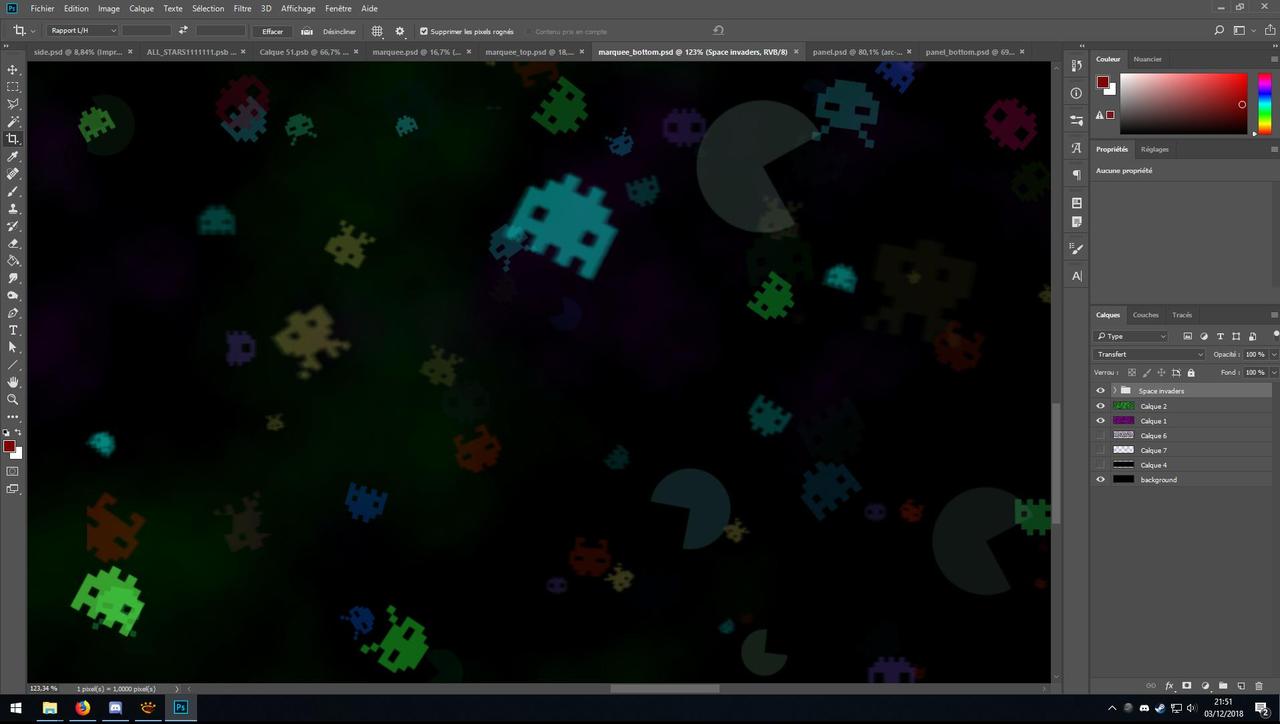
Task: Pick a color in the red color field
Action: [1184, 103]
